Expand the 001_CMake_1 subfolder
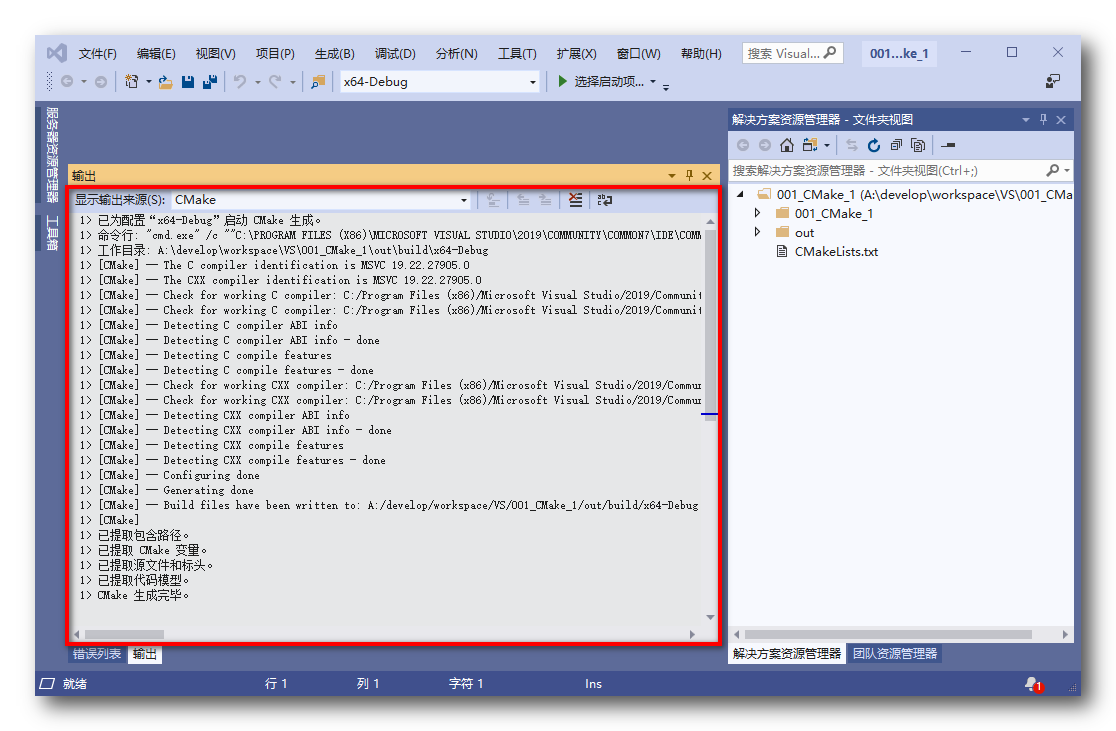The image size is (1116, 731). (x=757, y=213)
